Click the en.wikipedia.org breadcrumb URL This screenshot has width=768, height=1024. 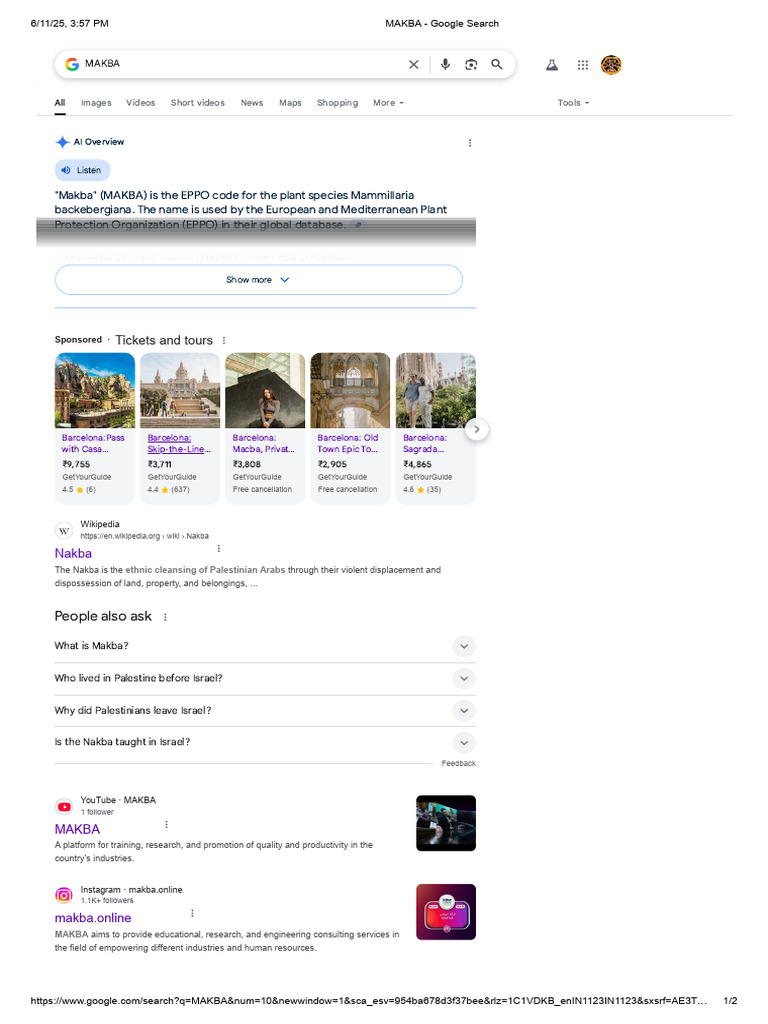pos(144,536)
